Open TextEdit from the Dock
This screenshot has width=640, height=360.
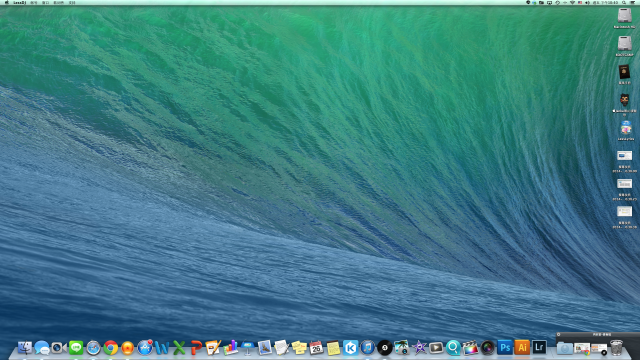click(282, 347)
